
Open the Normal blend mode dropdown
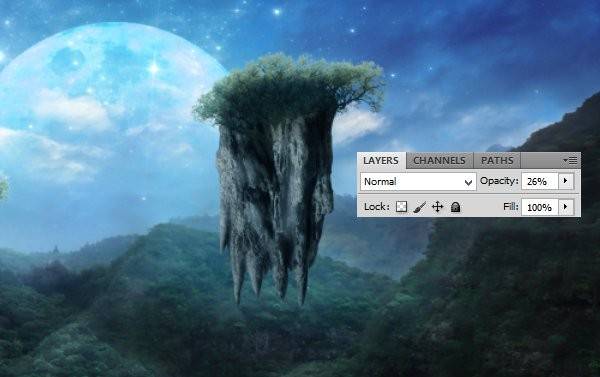[418, 181]
